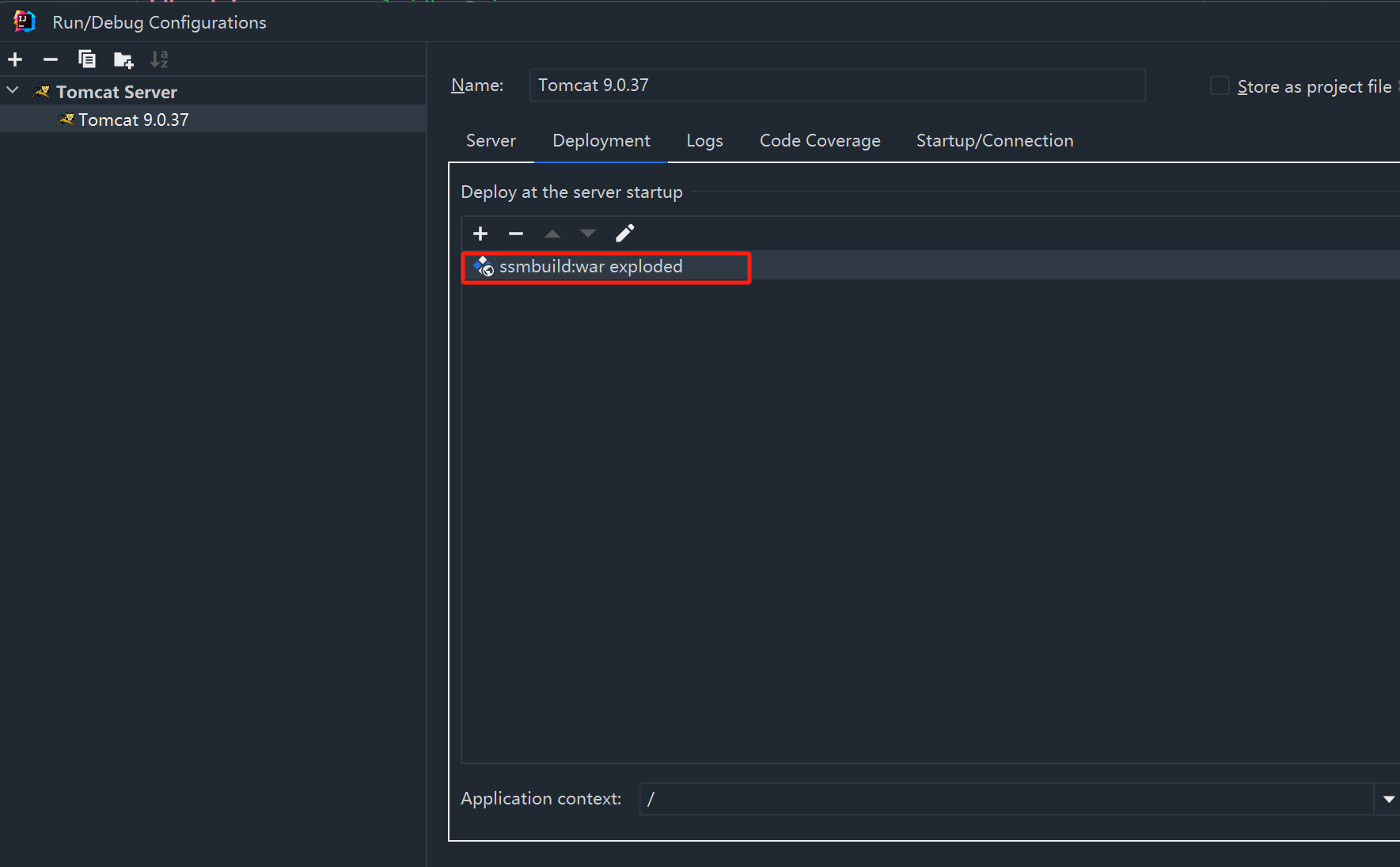Click the IntelliJ logo in title bar
1400x867 pixels.
(x=25, y=21)
